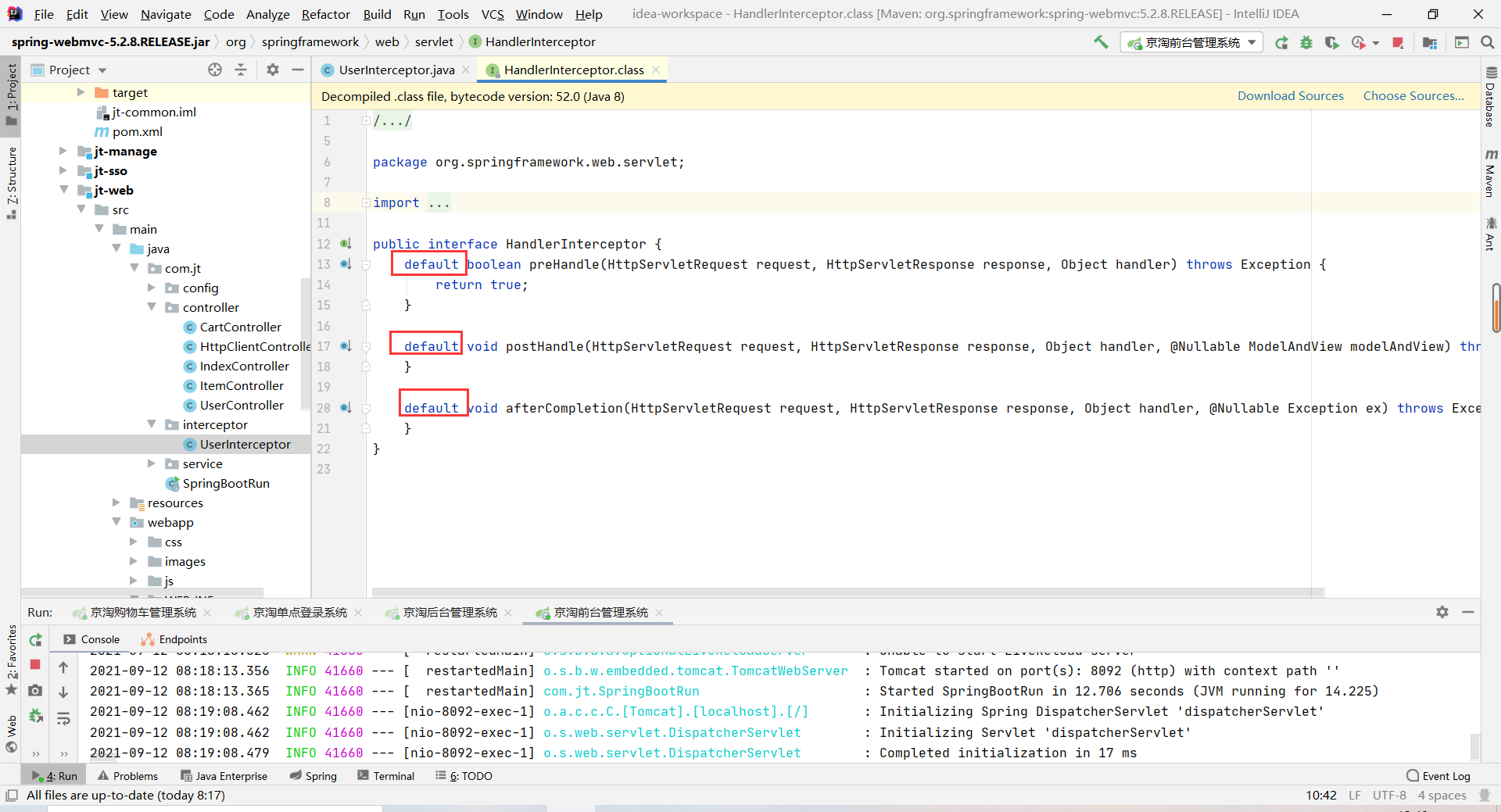Select UserInterceptor in project tree
Image resolution: width=1501 pixels, height=812 pixels.
click(x=245, y=444)
